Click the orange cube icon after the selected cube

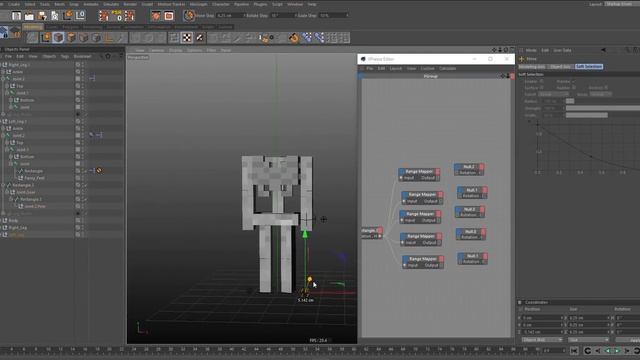pyautogui.click(x=71, y=38)
